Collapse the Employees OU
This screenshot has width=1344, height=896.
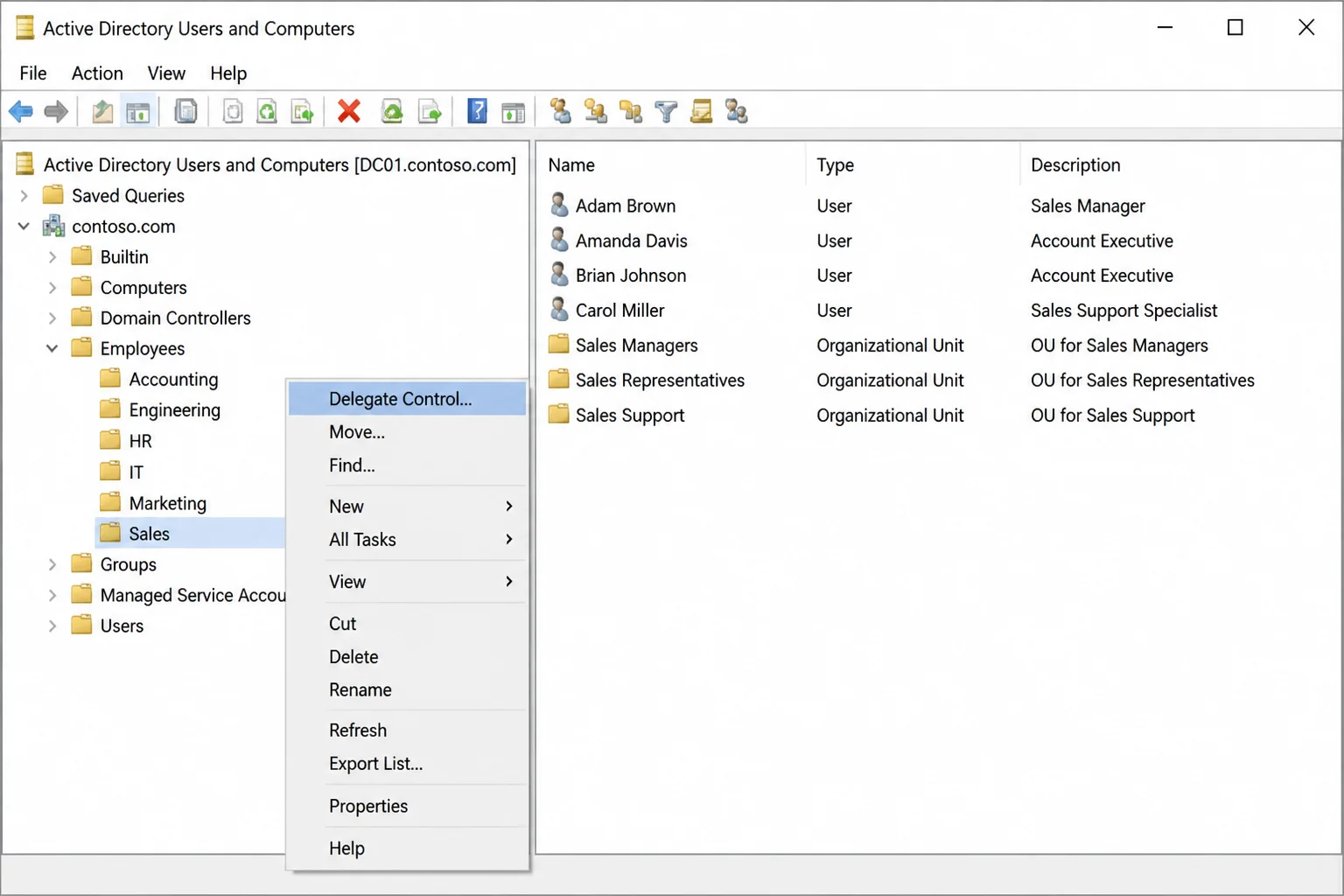(52, 348)
